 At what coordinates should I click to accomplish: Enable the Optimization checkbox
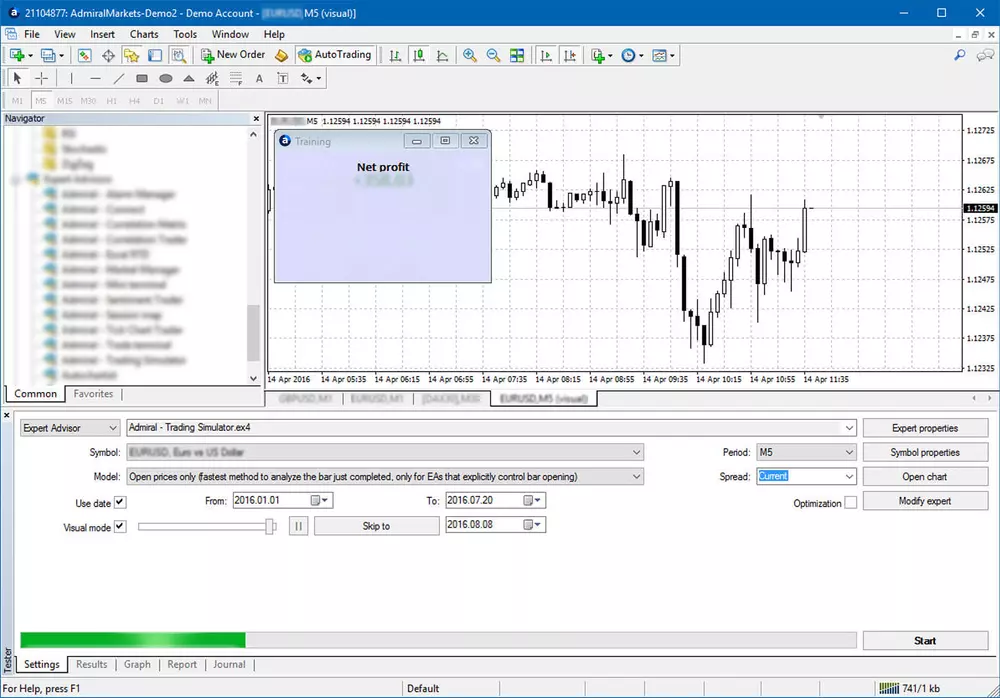click(x=852, y=503)
